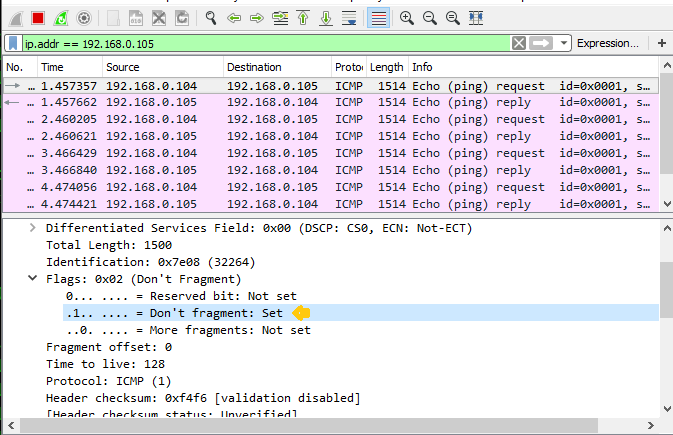Viewport: 673px width, 435px height.
Task: Open recent display filters dropdown arrow
Action: [x=564, y=43]
